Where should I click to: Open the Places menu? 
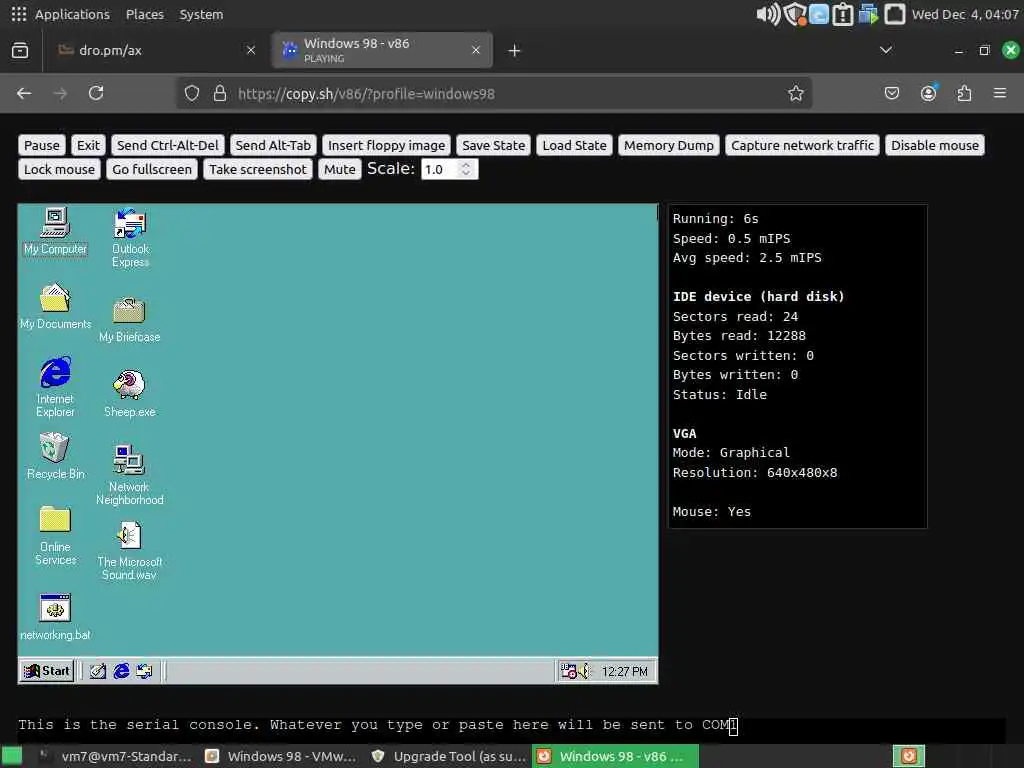(x=144, y=14)
